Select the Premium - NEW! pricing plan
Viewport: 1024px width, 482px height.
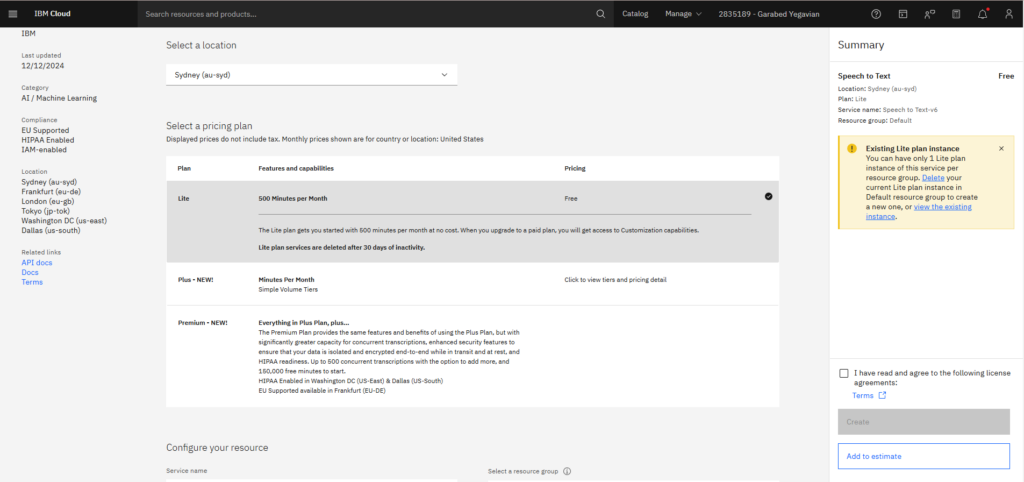click(472, 357)
